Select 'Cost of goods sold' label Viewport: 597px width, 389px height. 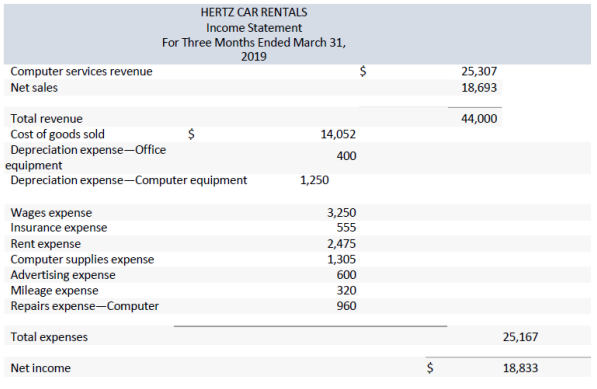coord(57,134)
